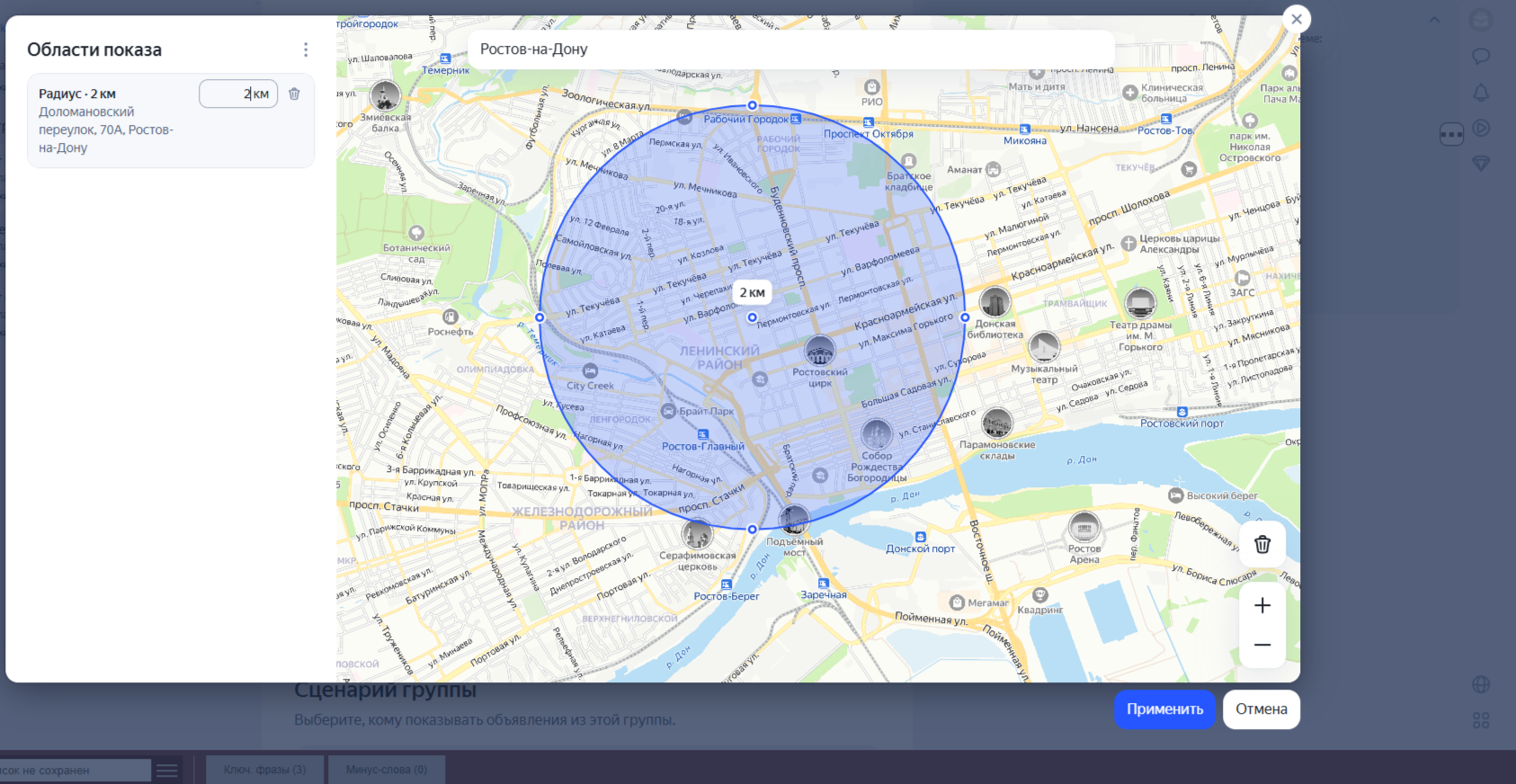1516x784 pixels.
Task: Click the Музыкальный театр landmark icon
Action: [x=1044, y=346]
